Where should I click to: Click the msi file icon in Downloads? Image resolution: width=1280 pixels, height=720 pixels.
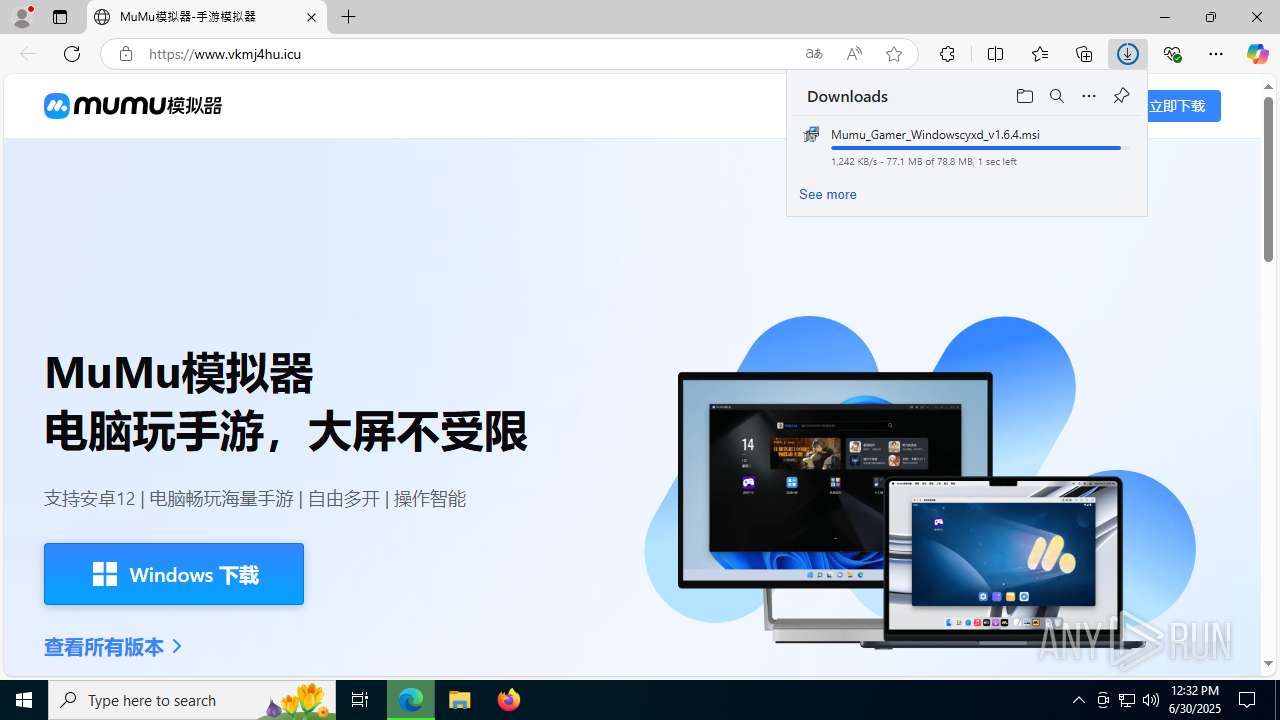coord(811,134)
